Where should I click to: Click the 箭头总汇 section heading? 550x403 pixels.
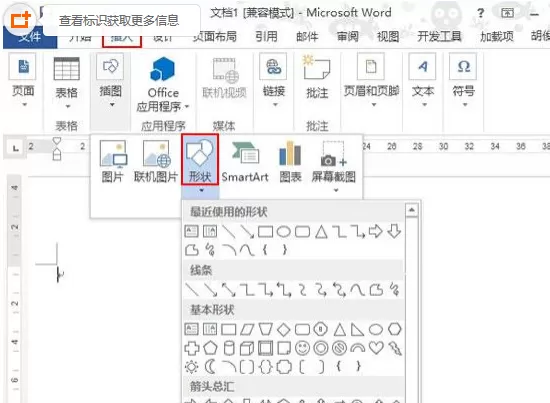(x=212, y=386)
